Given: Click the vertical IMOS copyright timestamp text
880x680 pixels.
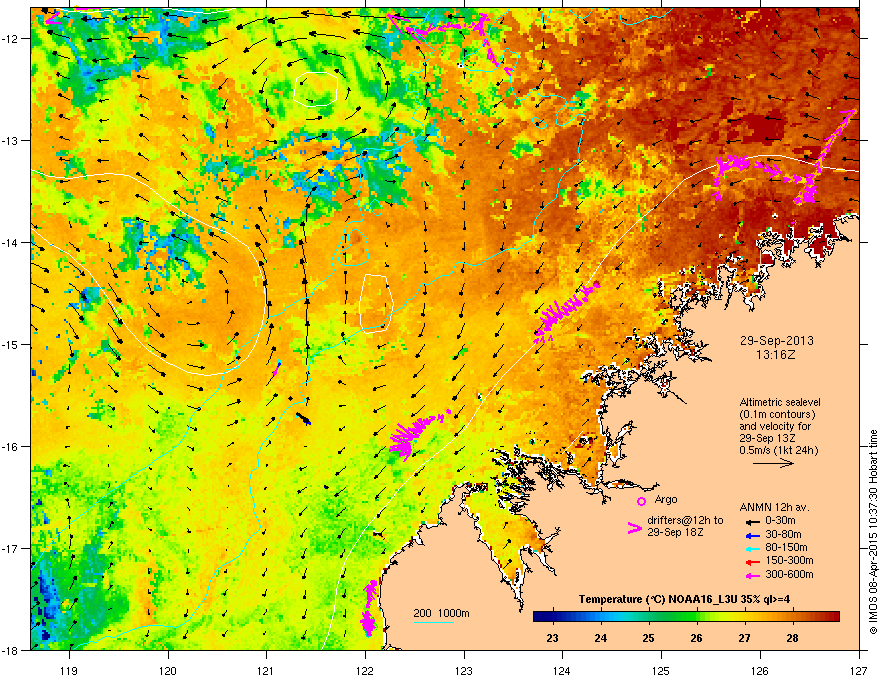Looking at the screenshot, I should coord(873,532).
